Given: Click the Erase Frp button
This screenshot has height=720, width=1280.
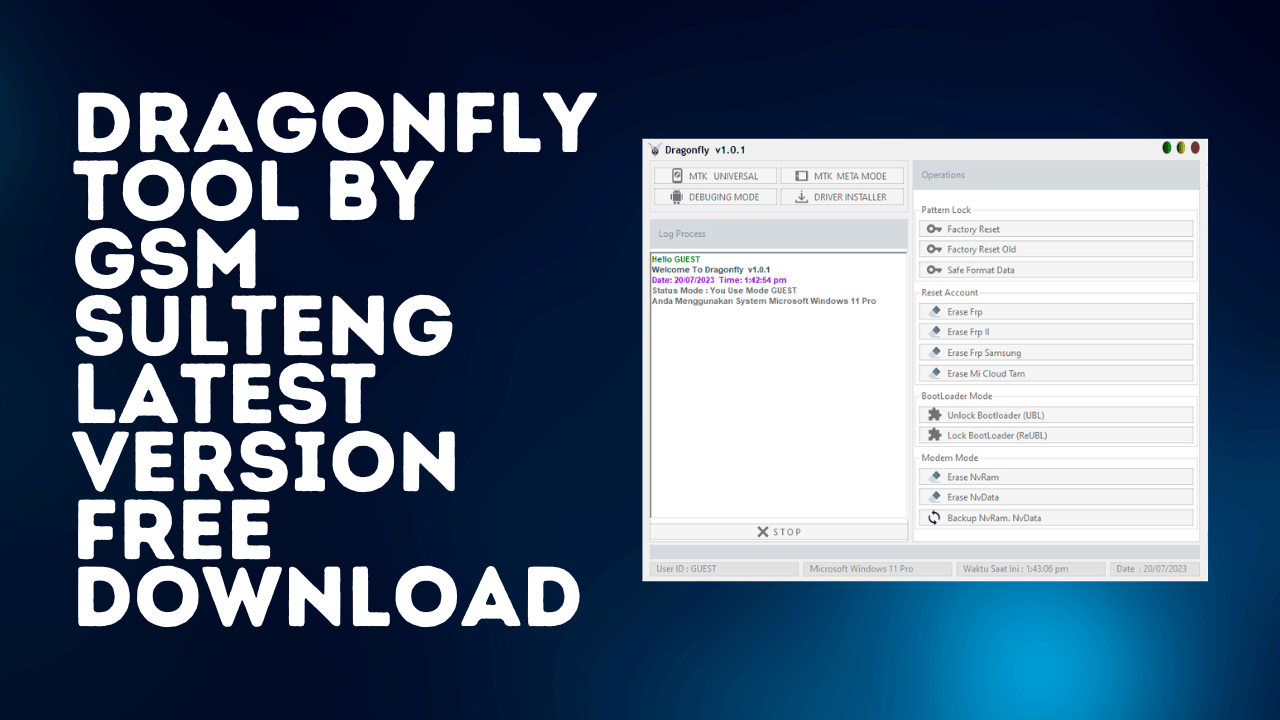Looking at the screenshot, I should [x=1056, y=312].
